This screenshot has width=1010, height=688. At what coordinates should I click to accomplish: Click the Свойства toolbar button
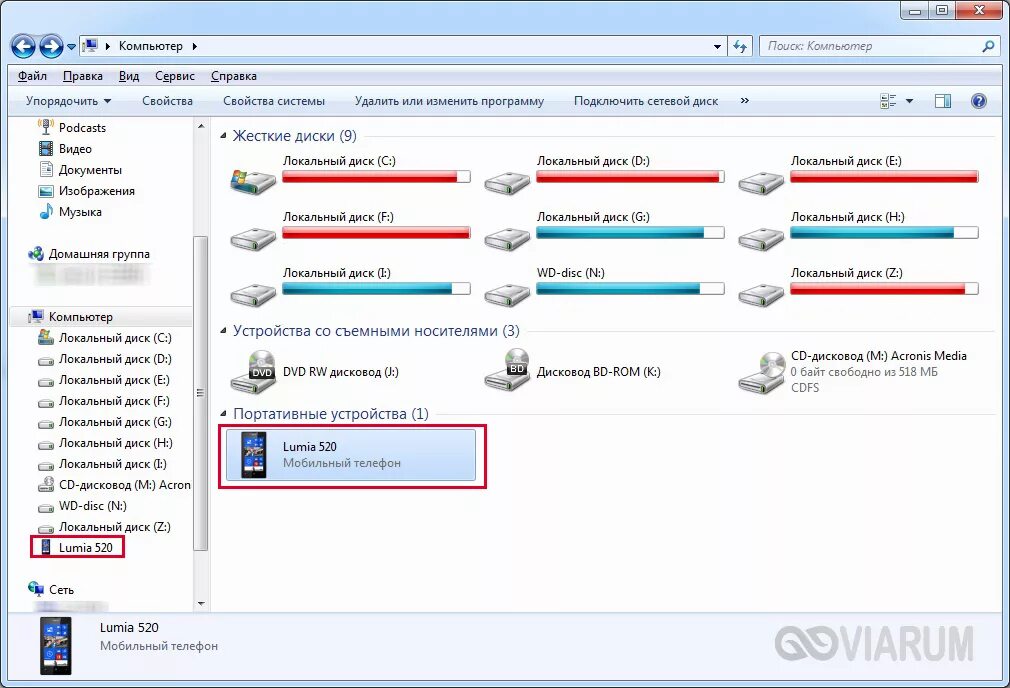(167, 101)
